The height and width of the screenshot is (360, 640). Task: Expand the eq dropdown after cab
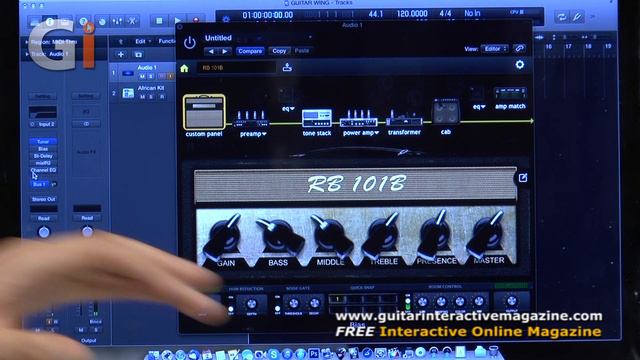(x=479, y=107)
